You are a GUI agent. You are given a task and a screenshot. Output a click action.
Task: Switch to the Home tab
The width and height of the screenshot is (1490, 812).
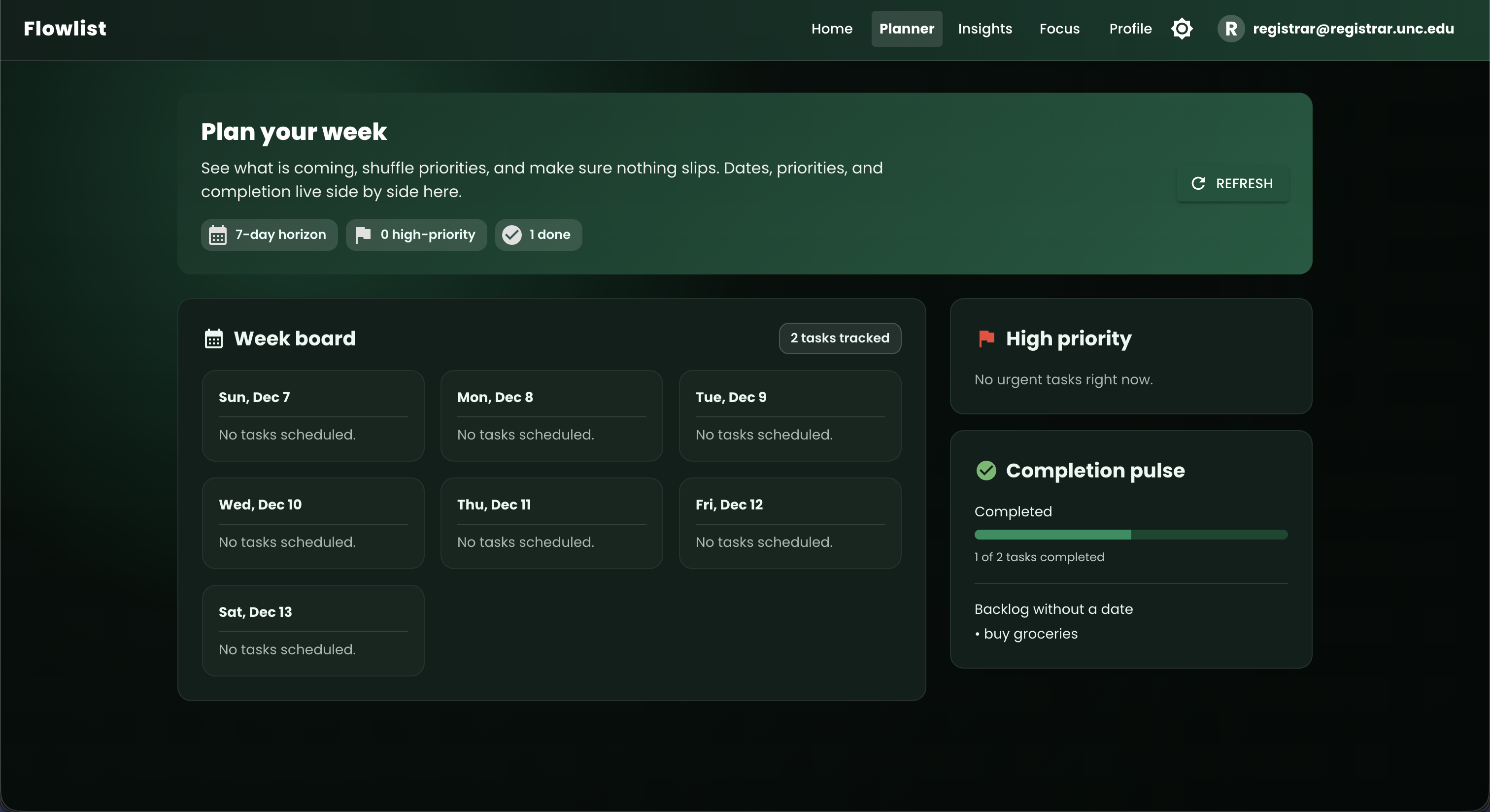[831, 29]
